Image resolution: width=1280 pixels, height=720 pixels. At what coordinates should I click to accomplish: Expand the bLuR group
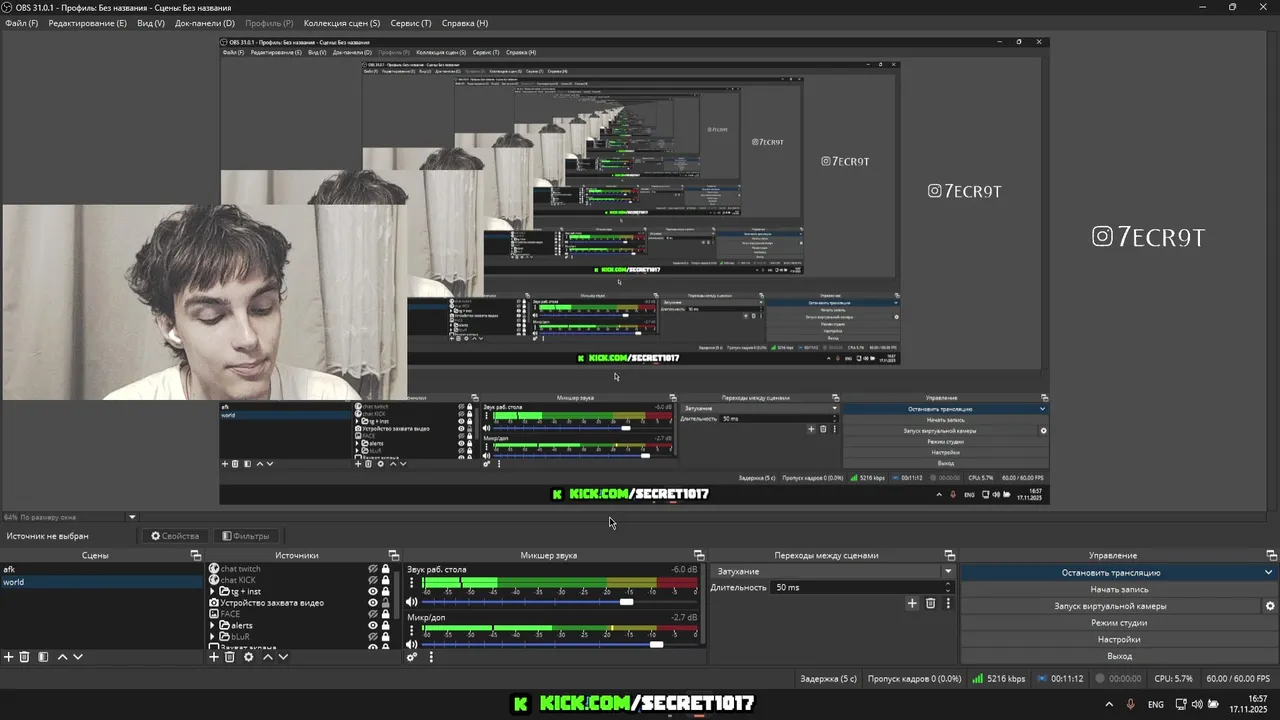pyautogui.click(x=212, y=637)
